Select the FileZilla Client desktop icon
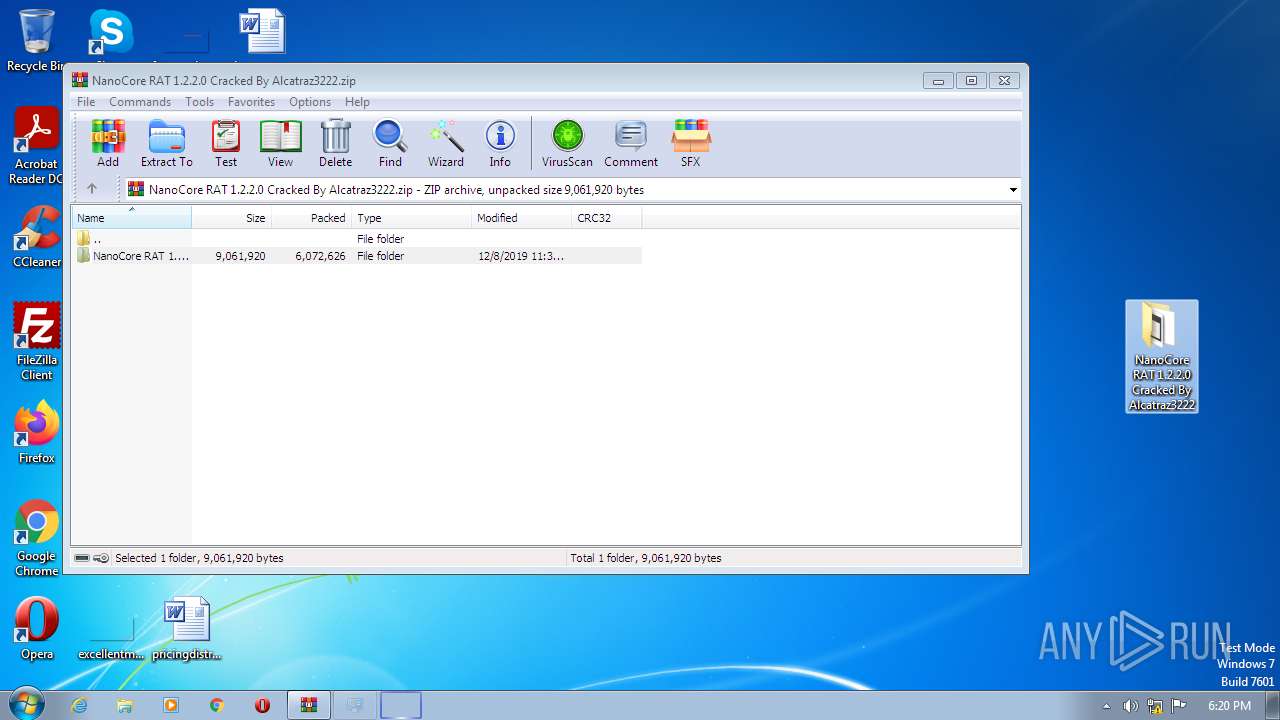Image resolution: width=1280 pixels, height=720 pixels. coord(37,342)
